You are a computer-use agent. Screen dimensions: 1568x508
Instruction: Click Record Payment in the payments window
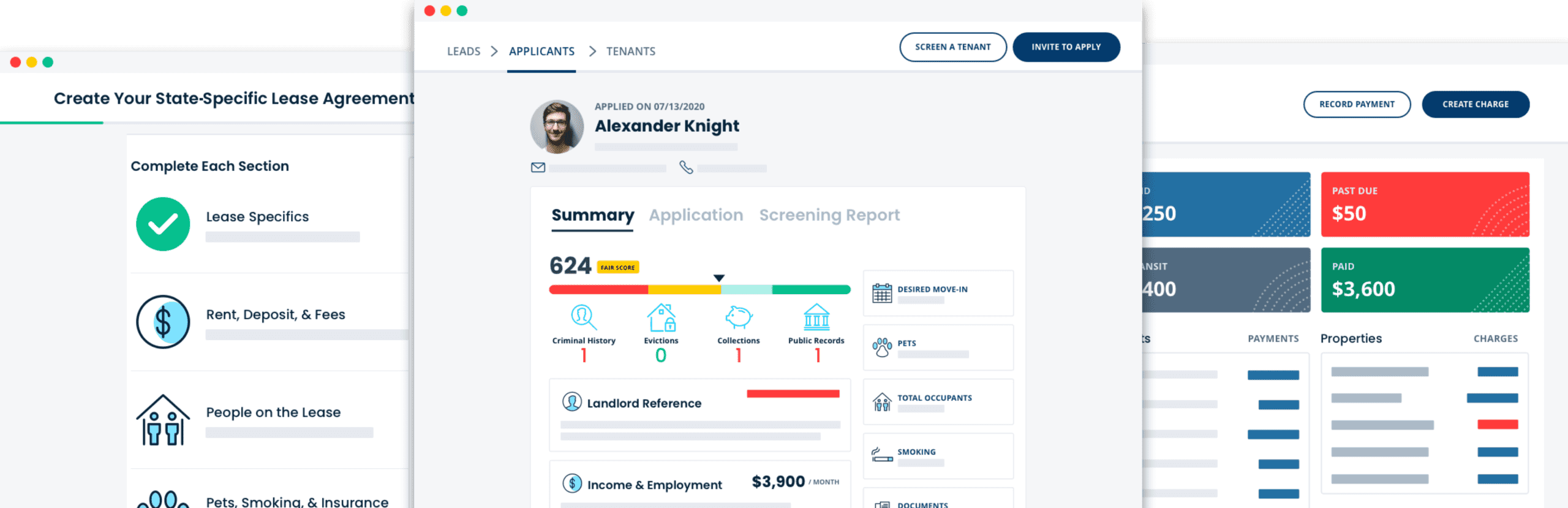[x=1357, y=104]
